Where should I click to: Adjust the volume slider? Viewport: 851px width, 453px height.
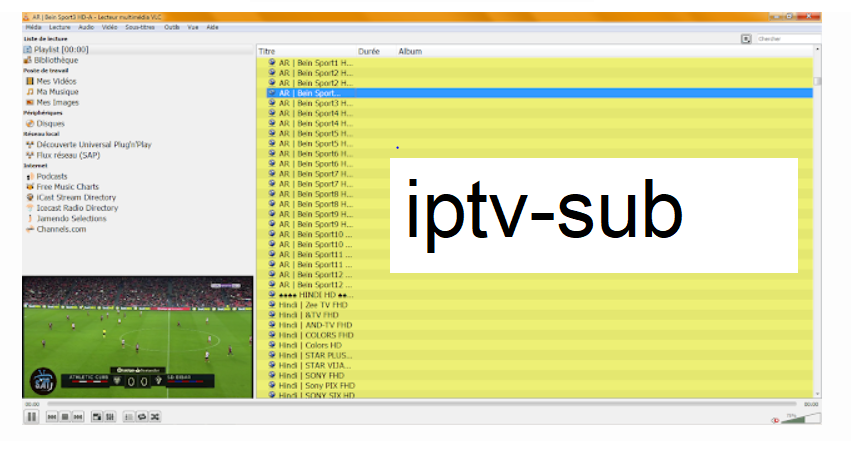(801, 418)
